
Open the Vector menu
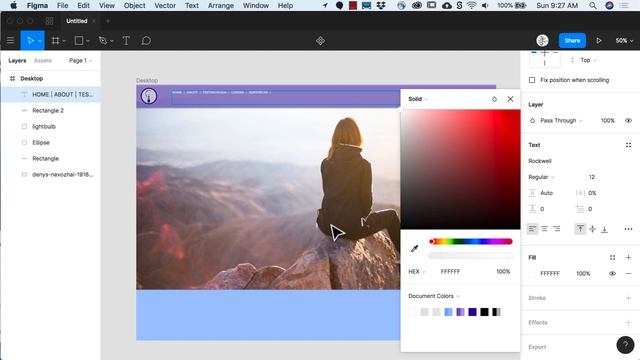tap(165, 5)
